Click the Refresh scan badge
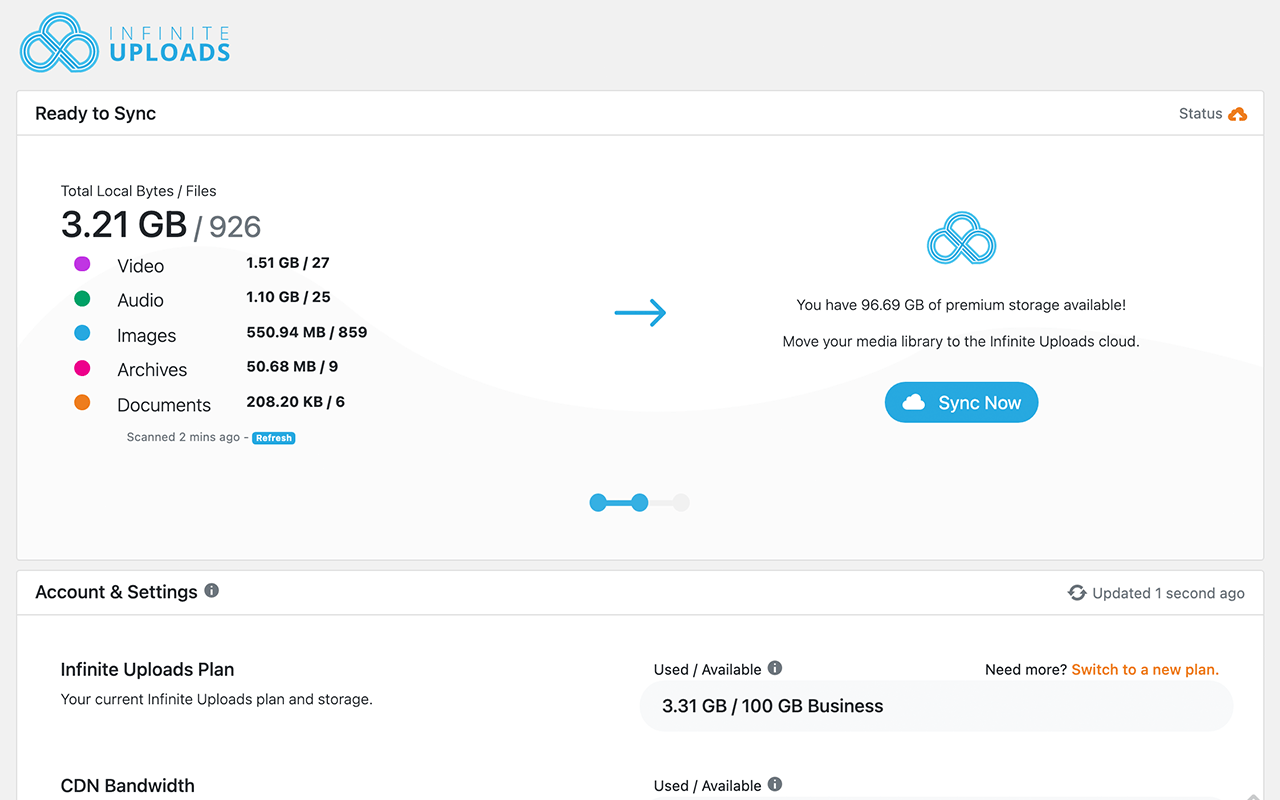 coord(274,438)
